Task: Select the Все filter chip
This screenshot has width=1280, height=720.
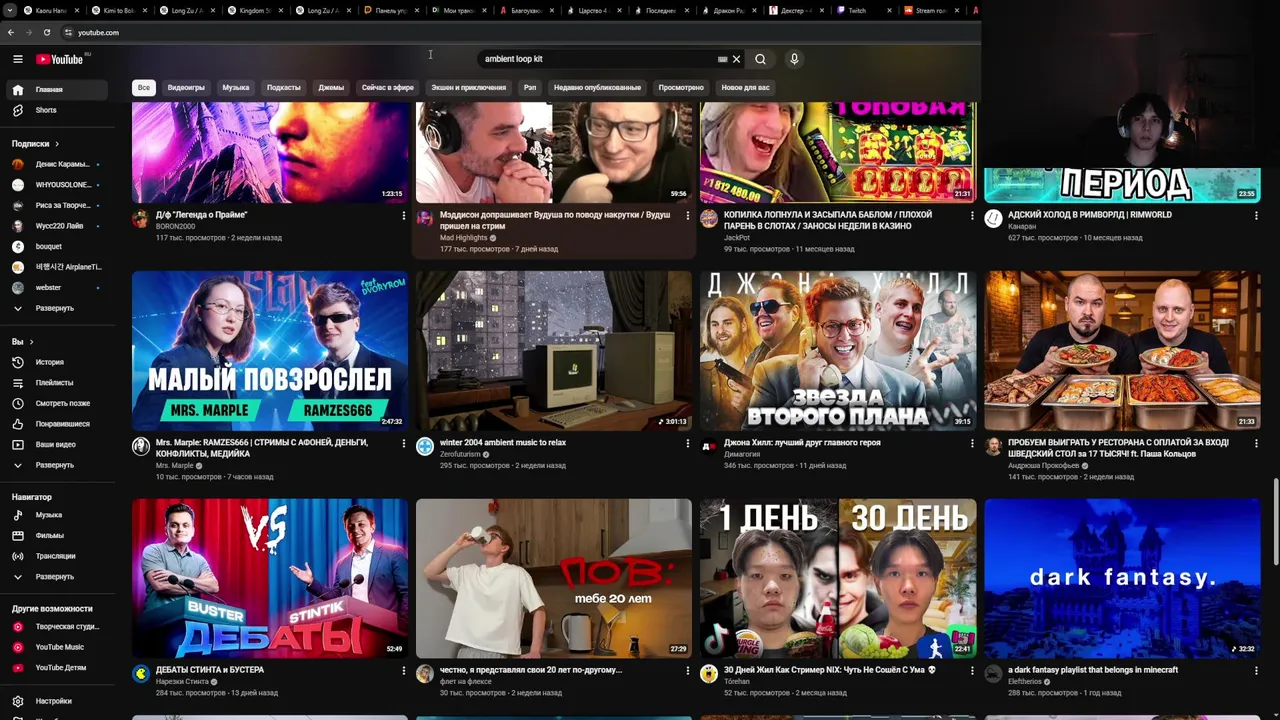Action: pos(144,88)
